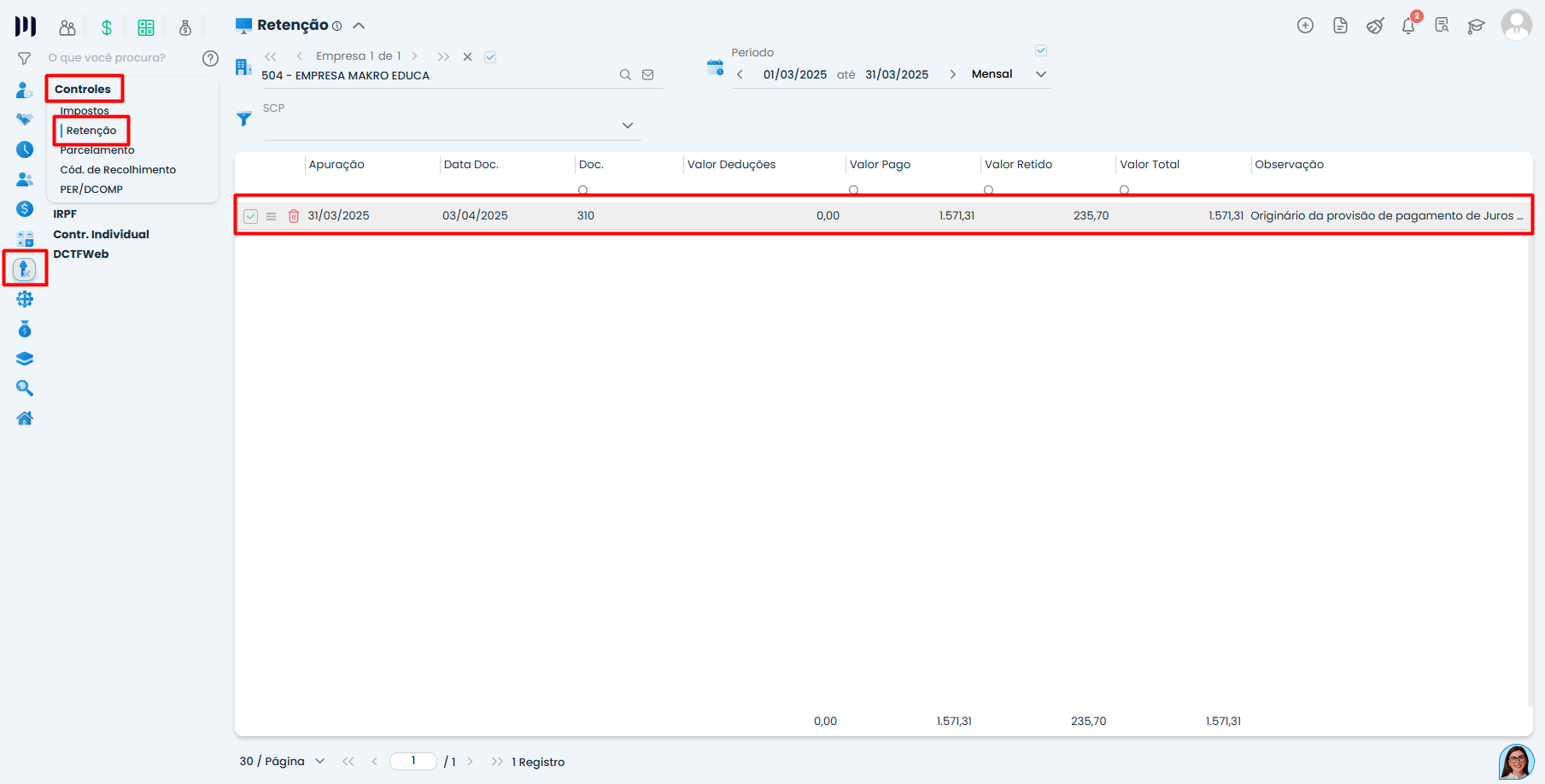Click the red trash delete icon in row
The width and height of the screenshot is (1545, 784).
(x=294, y=216)
